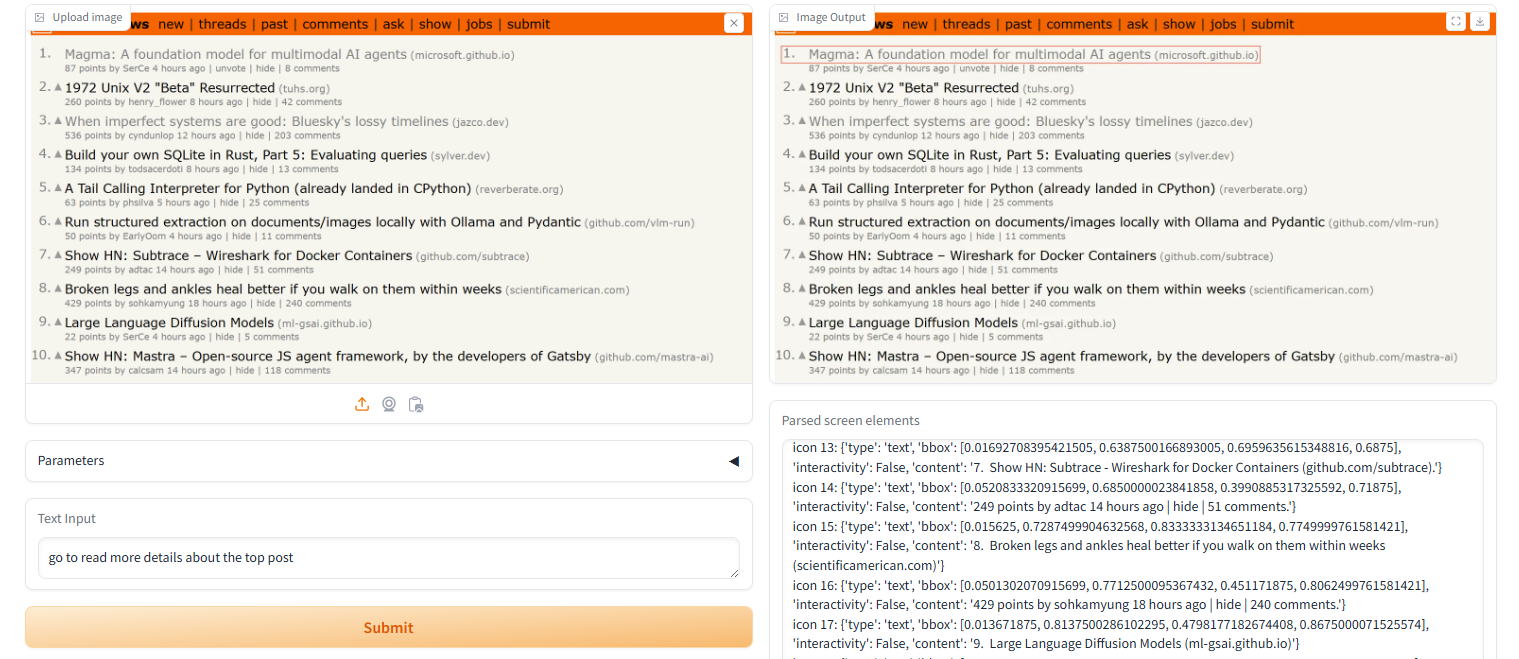Click the uploaded Hacker News screenshot thumbnail

pyautogui.click(x=390, y=200)
